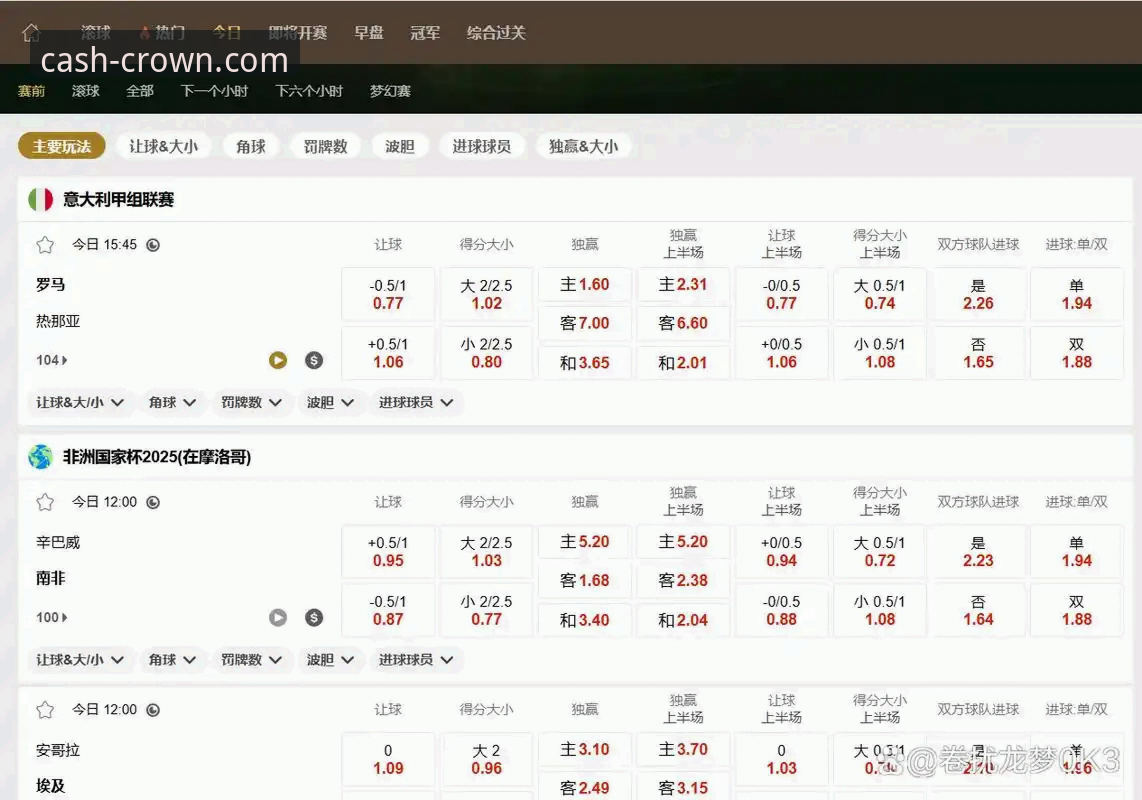The height and width of the screenshot is (800, 1142).
Task: Star the 辛巴威 vs 南非 match
Action: (44, 502)
